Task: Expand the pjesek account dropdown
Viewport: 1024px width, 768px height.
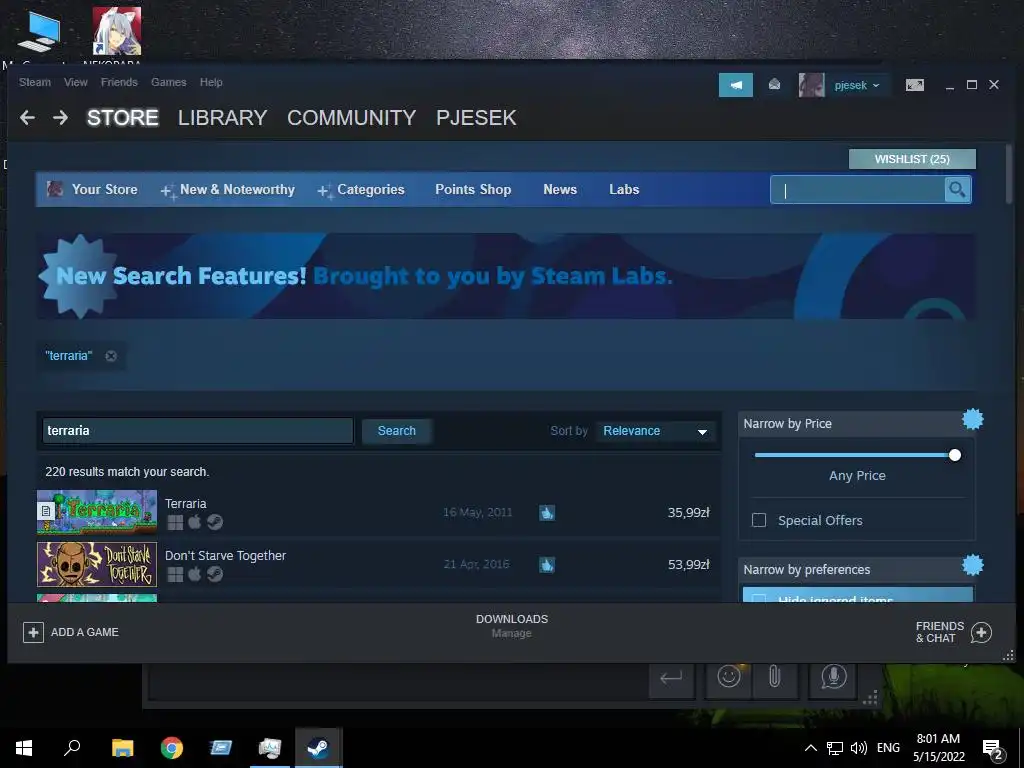Action: click(x=857, y=86)
